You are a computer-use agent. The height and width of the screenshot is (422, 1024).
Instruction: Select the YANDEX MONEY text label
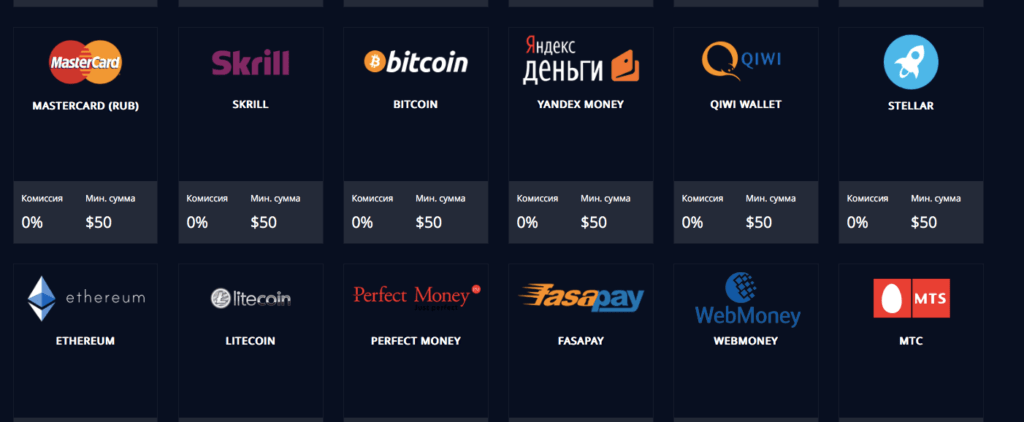click(580, 104)
